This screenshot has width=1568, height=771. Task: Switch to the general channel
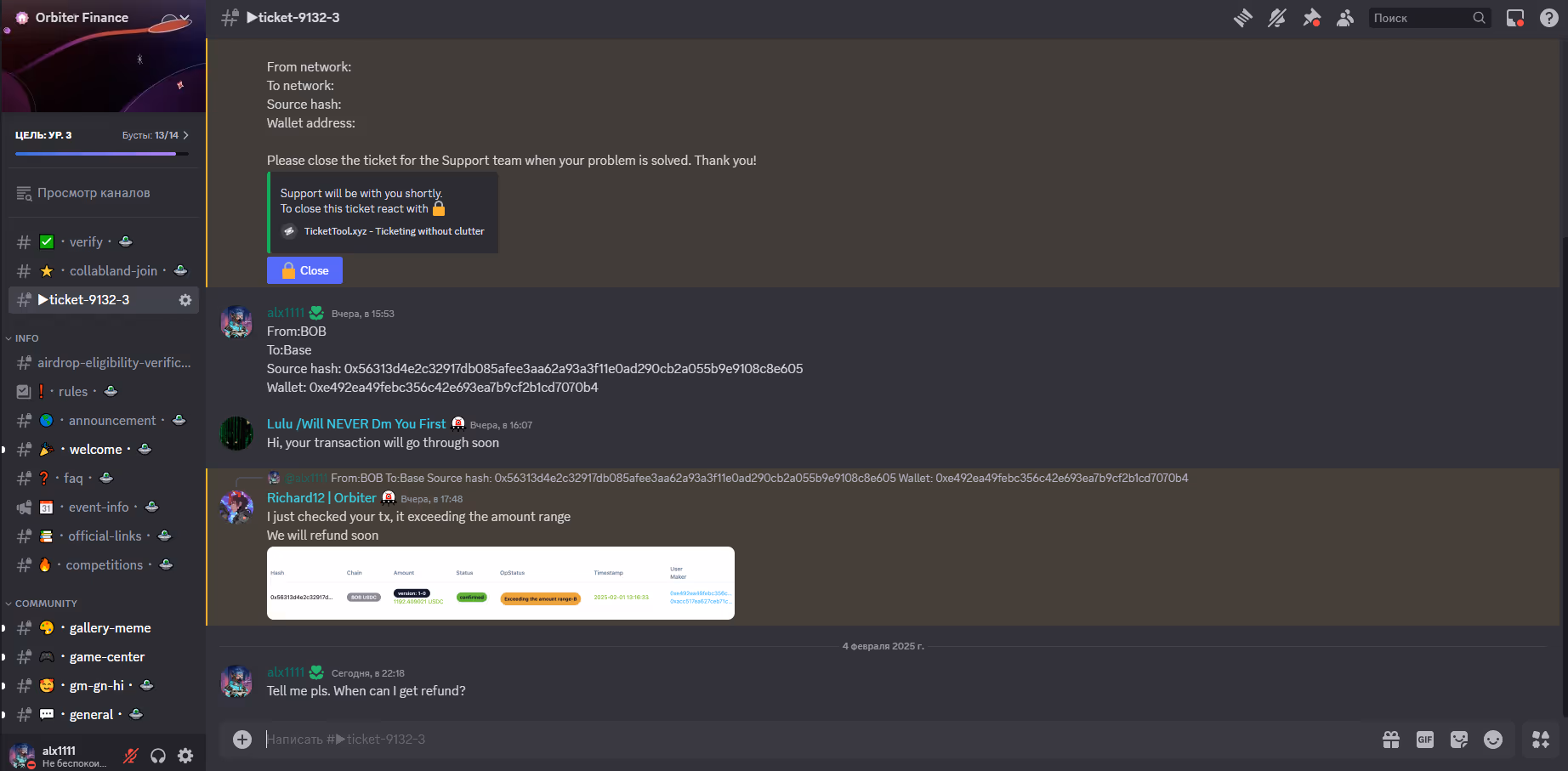coord(91,715)
